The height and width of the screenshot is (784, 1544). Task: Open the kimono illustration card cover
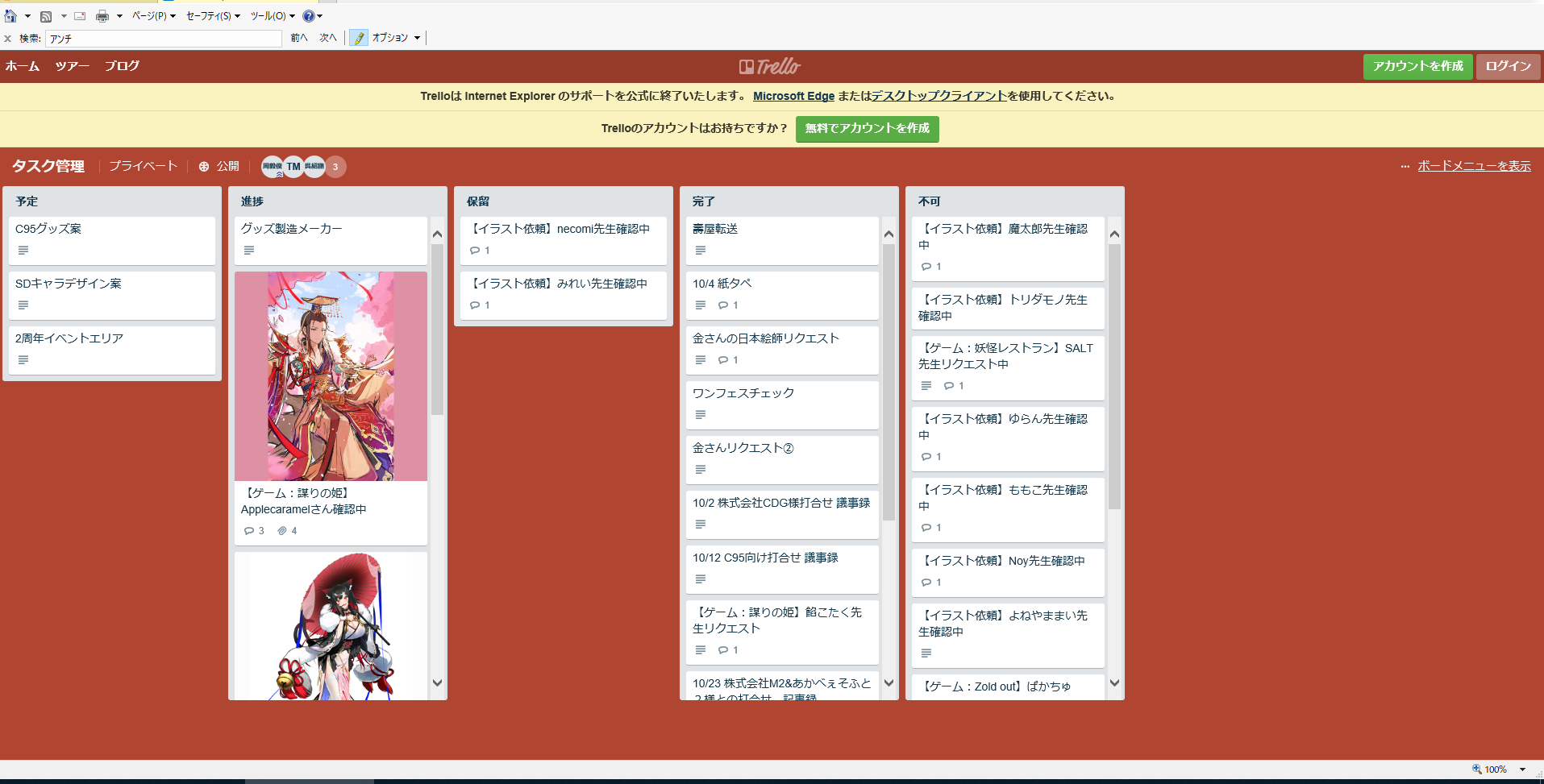(331, 376)
